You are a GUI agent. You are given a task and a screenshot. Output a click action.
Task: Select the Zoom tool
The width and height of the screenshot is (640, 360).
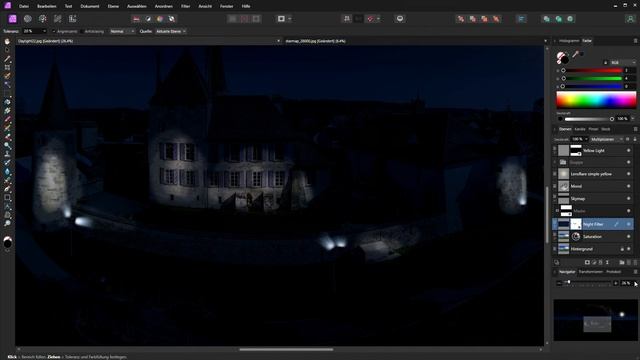tap(7, 223)
